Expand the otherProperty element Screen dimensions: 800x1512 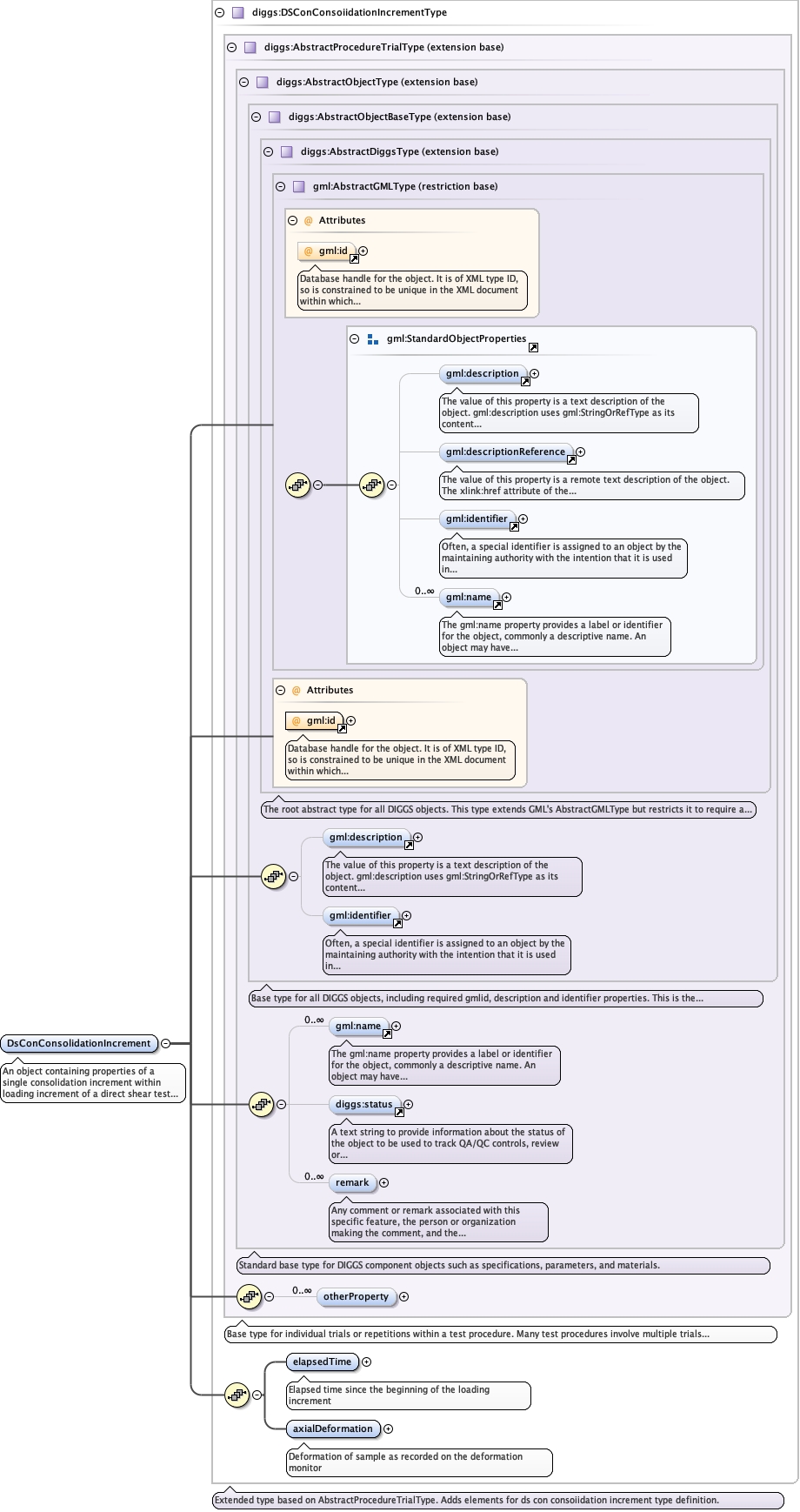(403, 1296)
